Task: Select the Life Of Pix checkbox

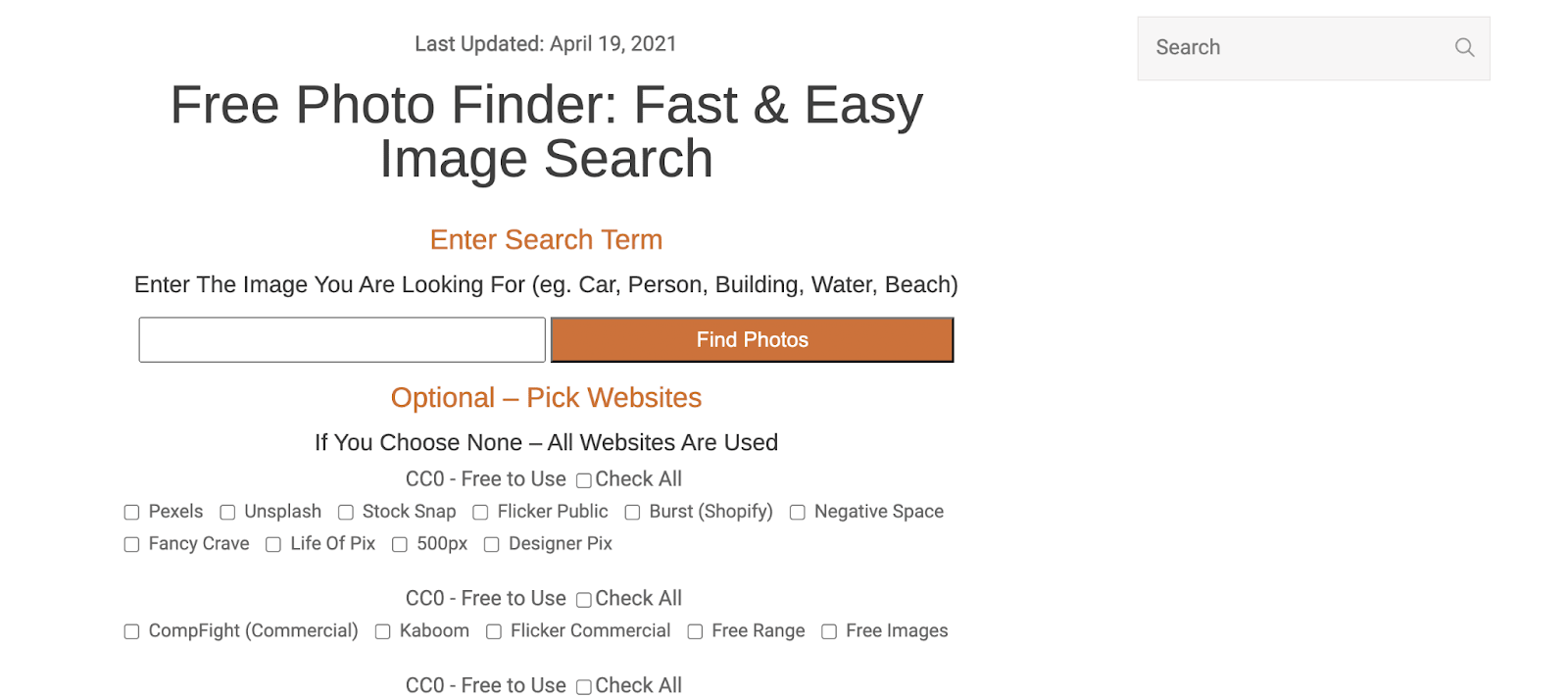Action: (273, 545)
